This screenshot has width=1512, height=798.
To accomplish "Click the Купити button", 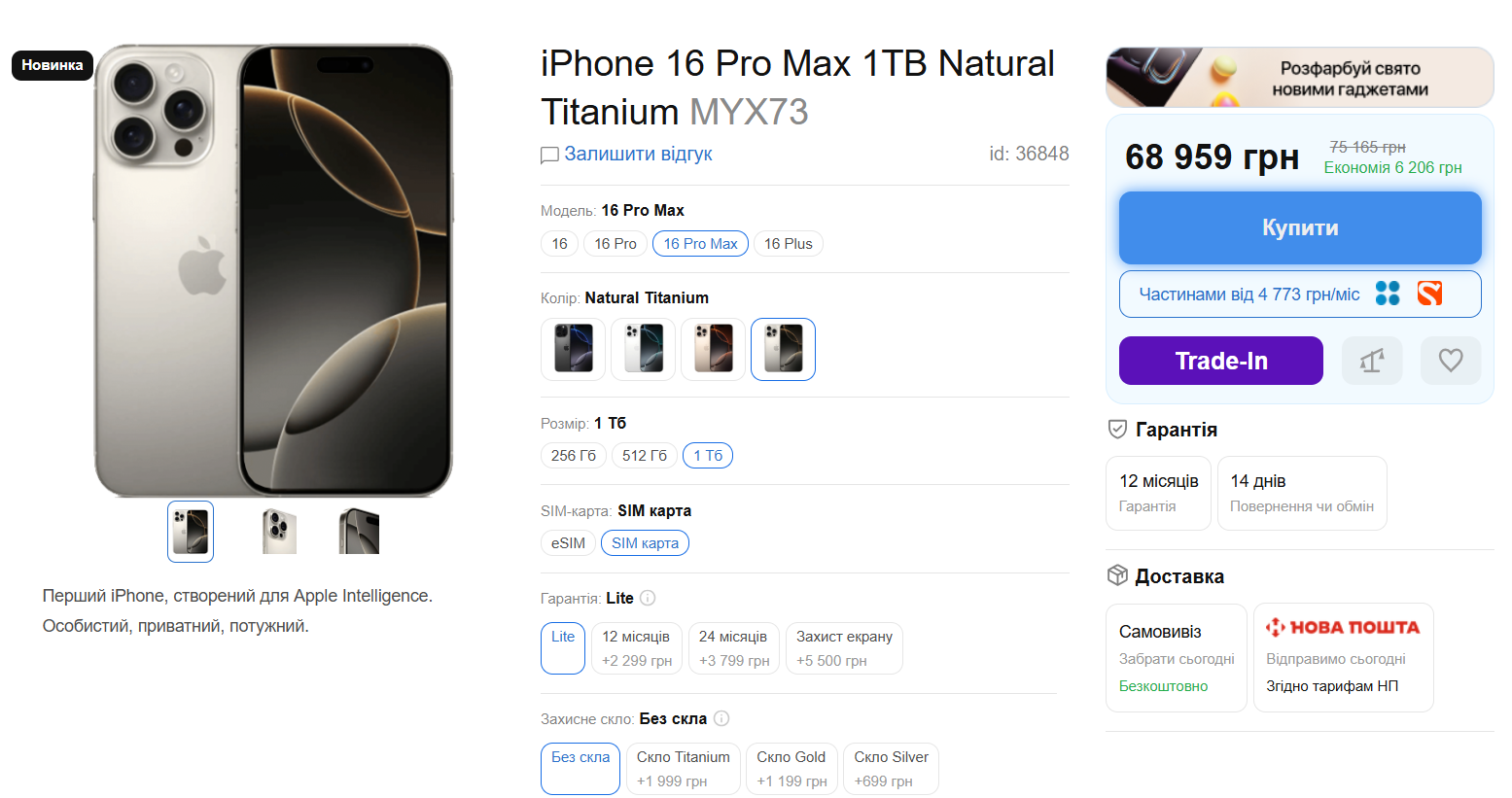I will tap(1300, 227).
